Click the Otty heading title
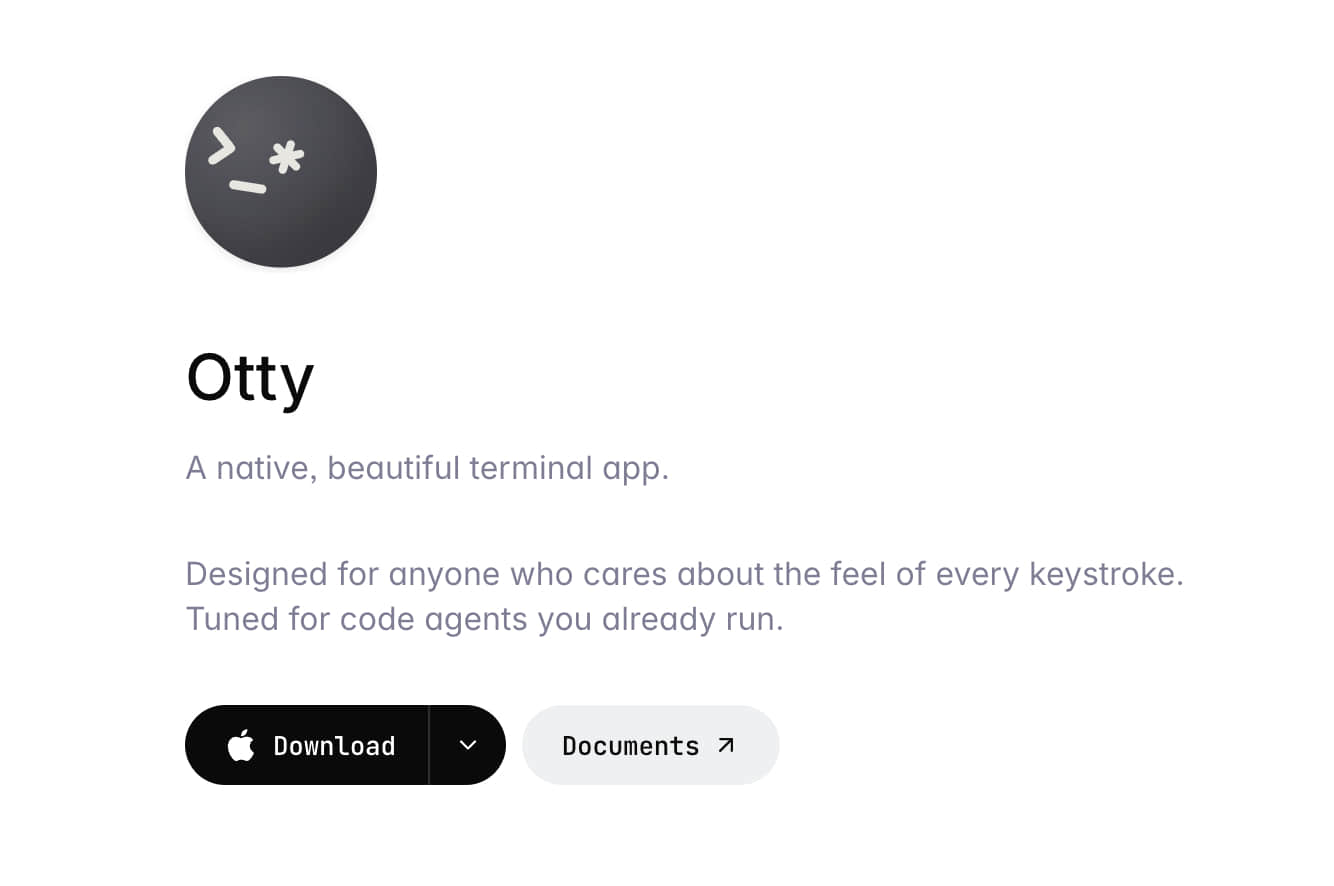Image resolution: width=1334 pixels, height=886 pixels. (250, 379)
